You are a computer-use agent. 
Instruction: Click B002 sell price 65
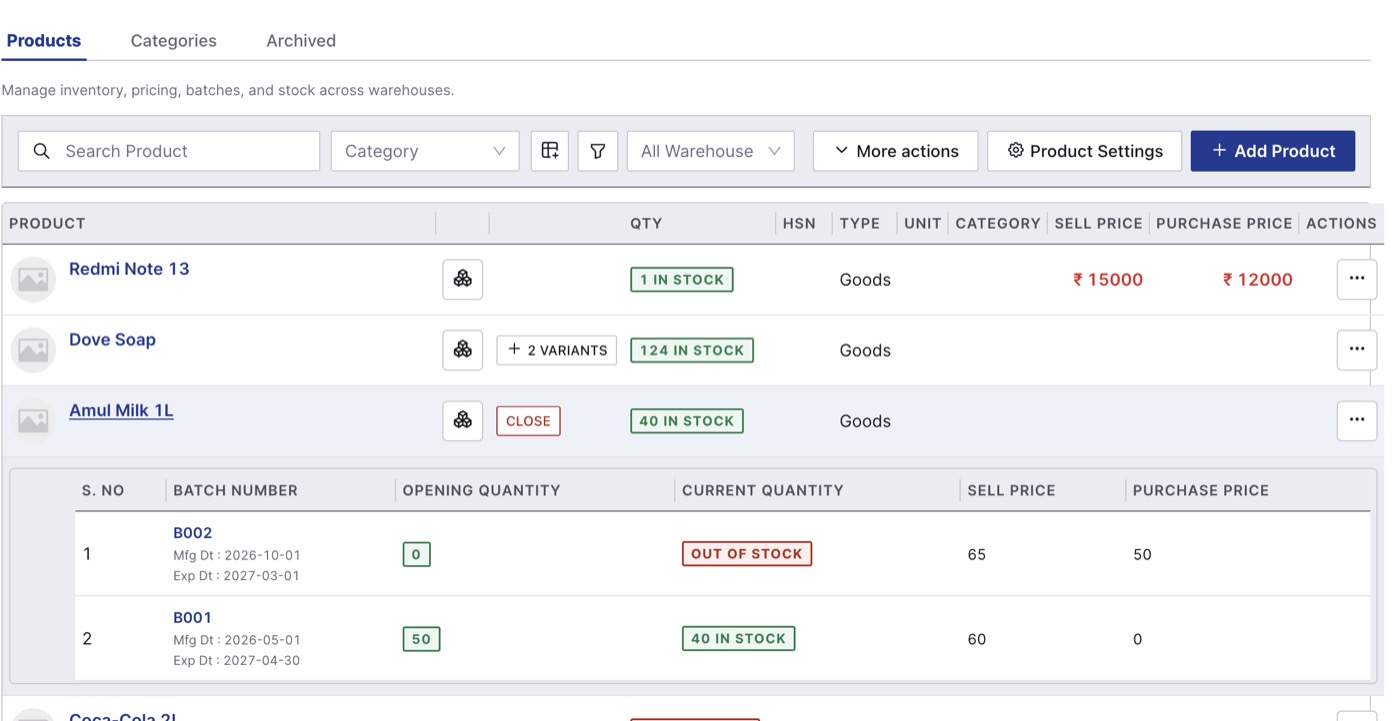tap(977, 555)
